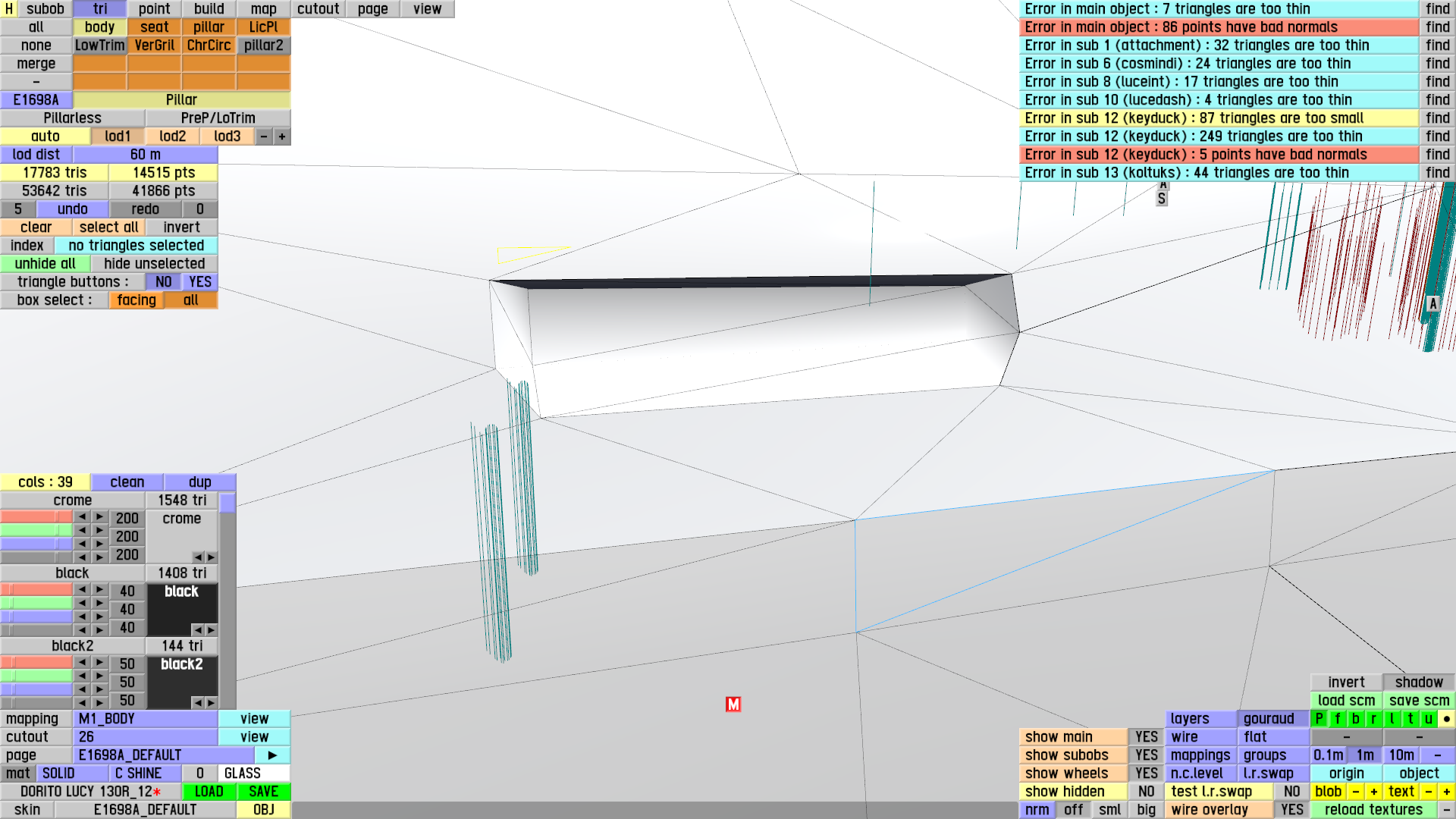
Task: Open the page E1698A_DEFAULT selector
Action: point(163,755)
